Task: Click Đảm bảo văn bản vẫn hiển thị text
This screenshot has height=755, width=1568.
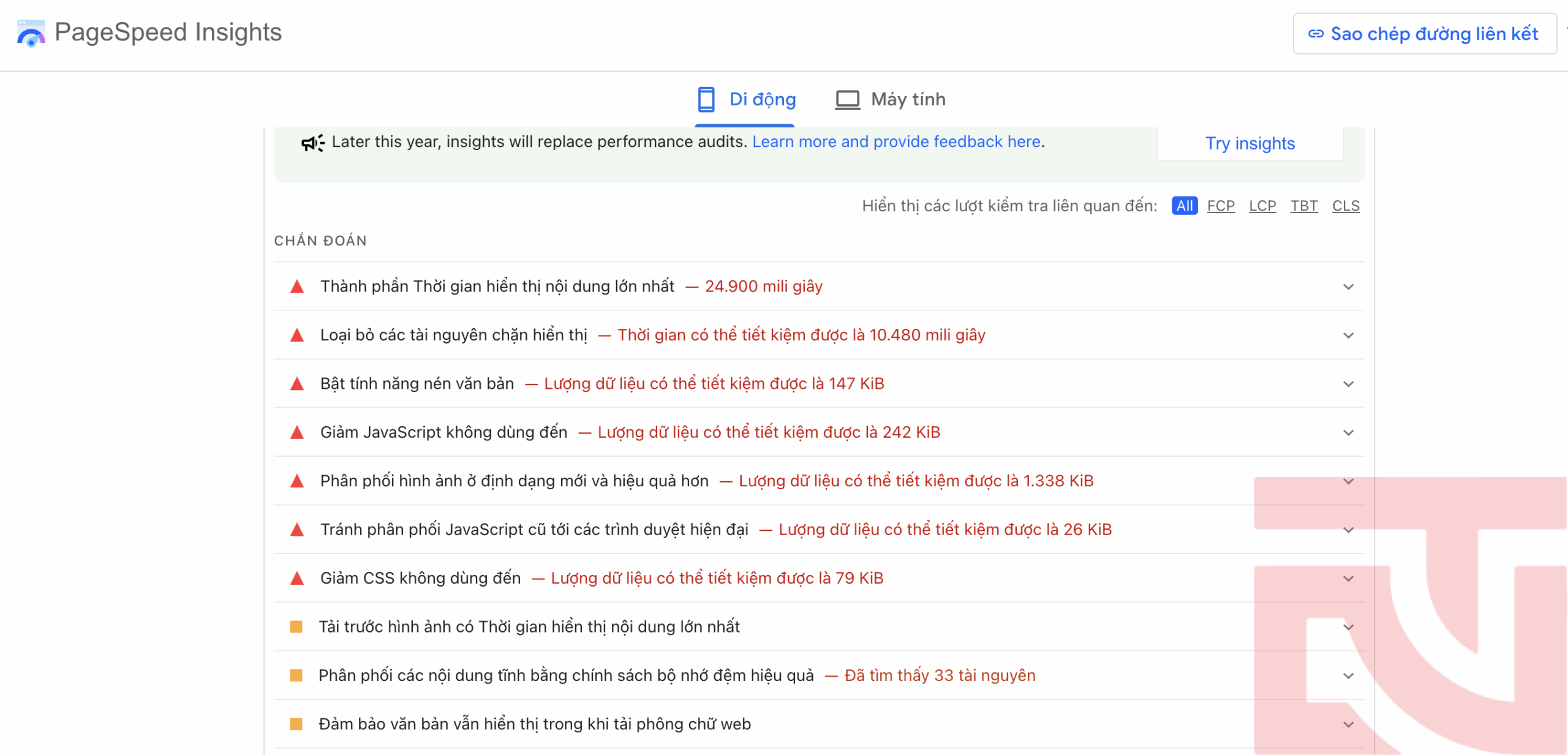Action: (x=535, y=724)
